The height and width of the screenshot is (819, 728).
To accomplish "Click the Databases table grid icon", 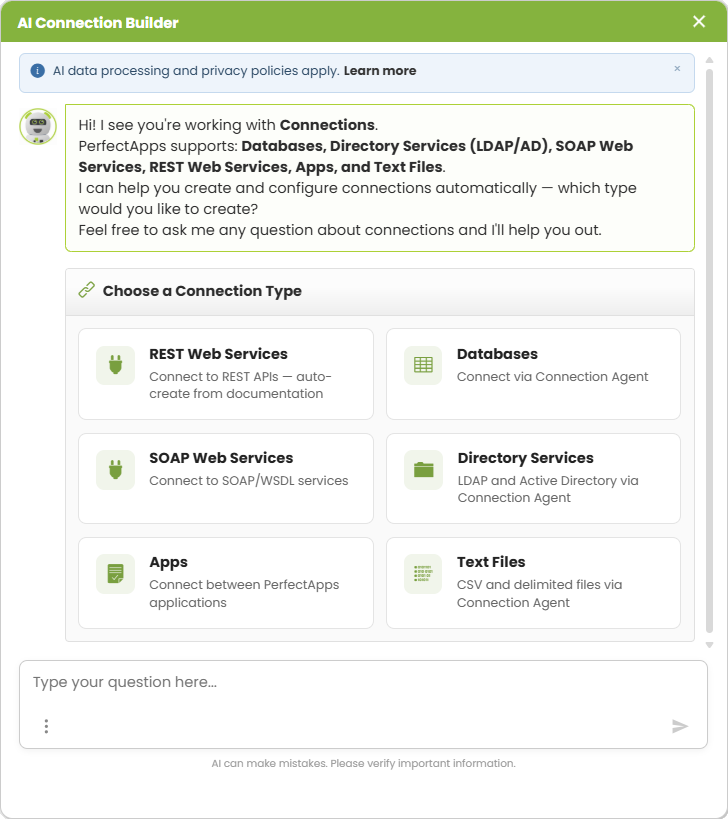I will (423, 365).
